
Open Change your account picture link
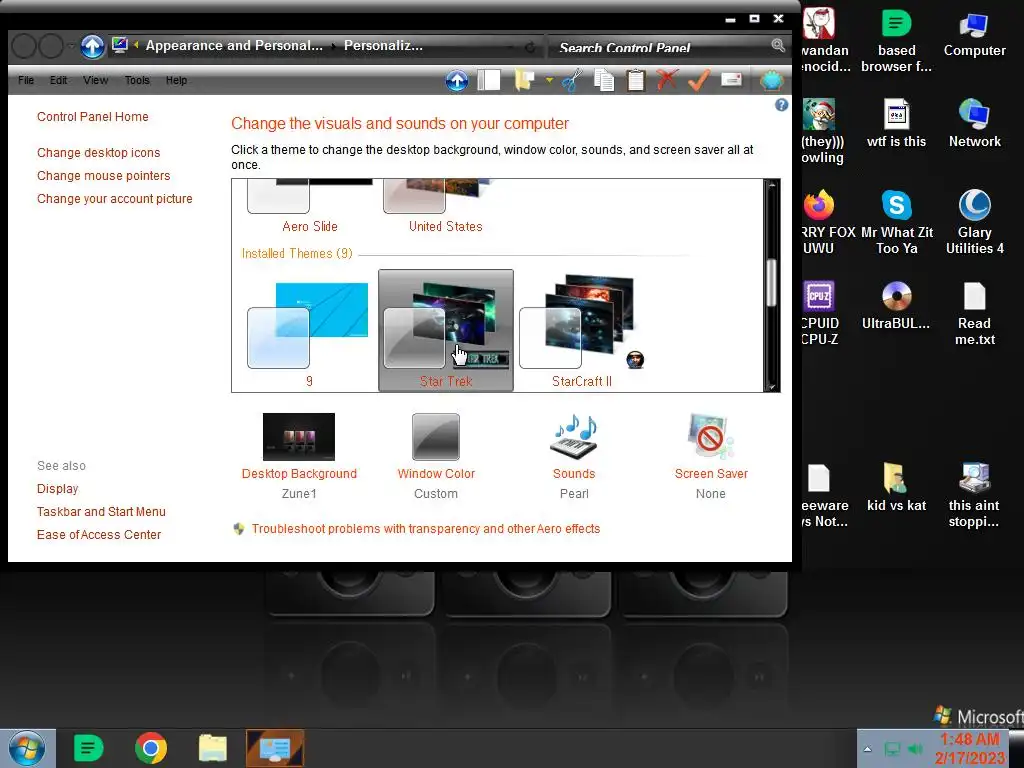pos(115,199)
